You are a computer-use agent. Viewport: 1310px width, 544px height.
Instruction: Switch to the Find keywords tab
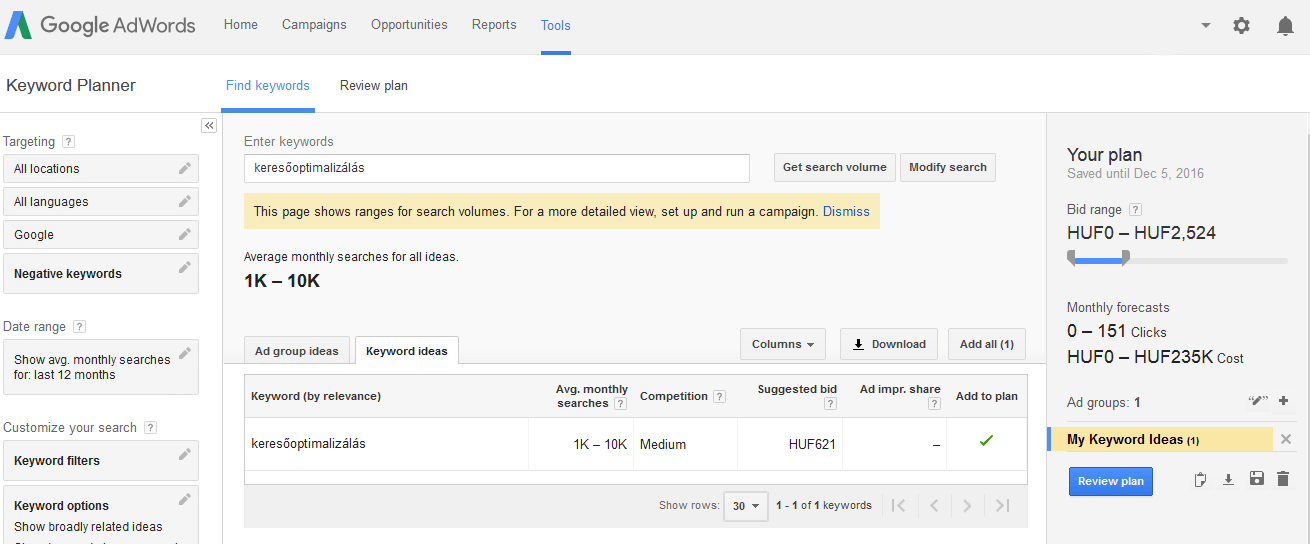pyautogui.click(x=268, y=86)
